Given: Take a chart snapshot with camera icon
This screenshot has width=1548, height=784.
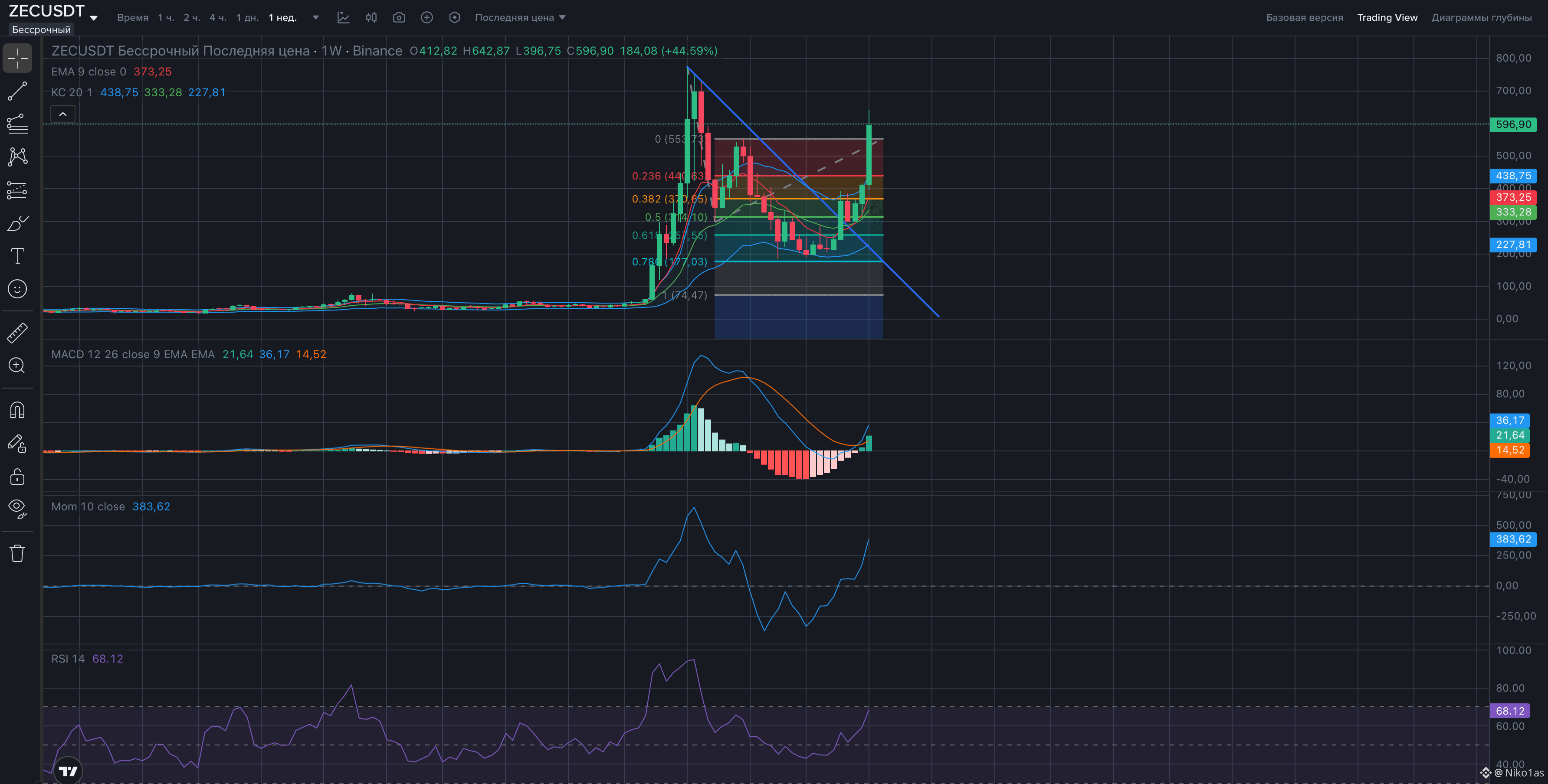Looking at the screenshot, I should [399, 17].
